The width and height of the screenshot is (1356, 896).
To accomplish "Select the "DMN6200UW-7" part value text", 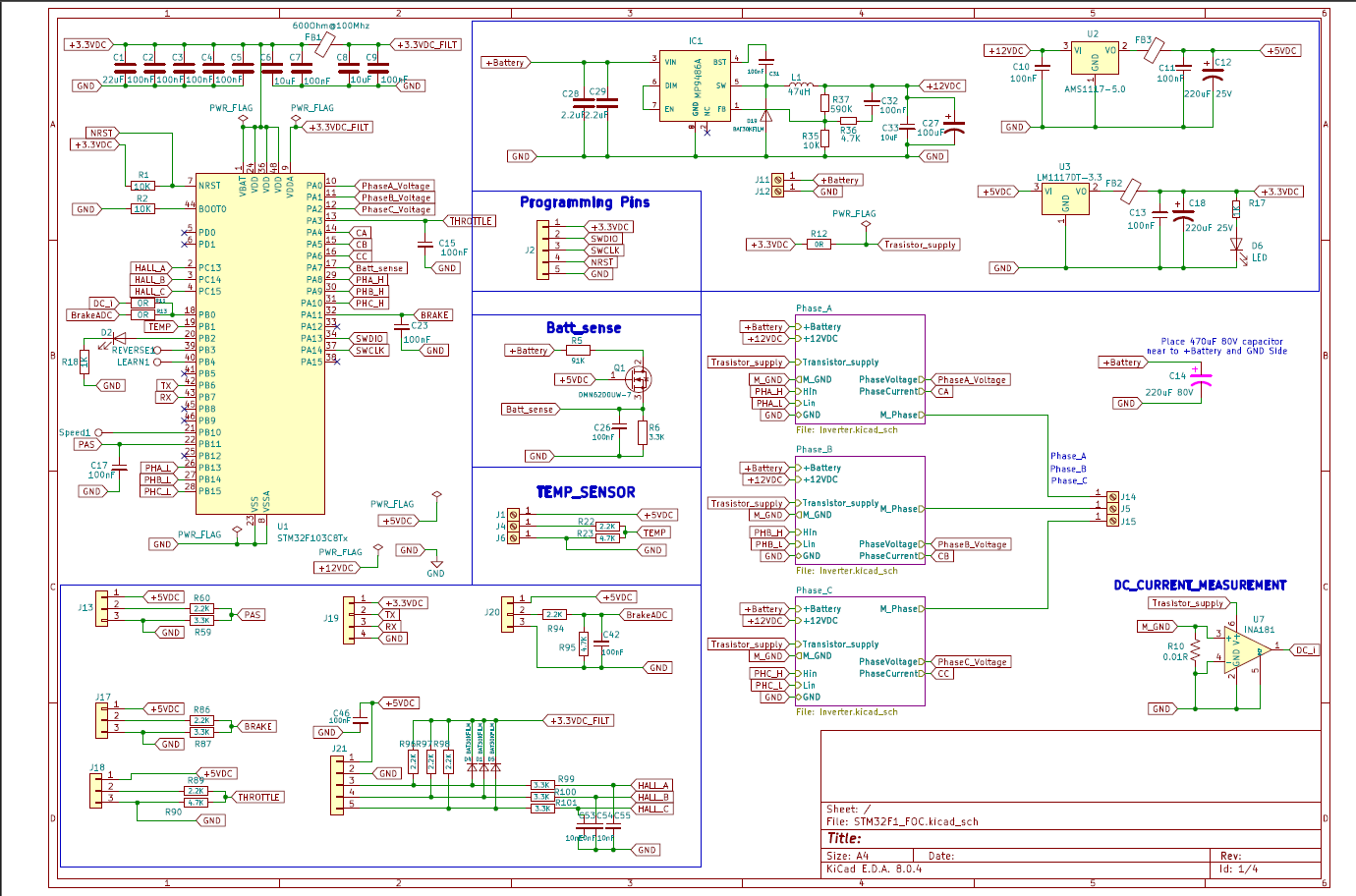I will [605, 395].
